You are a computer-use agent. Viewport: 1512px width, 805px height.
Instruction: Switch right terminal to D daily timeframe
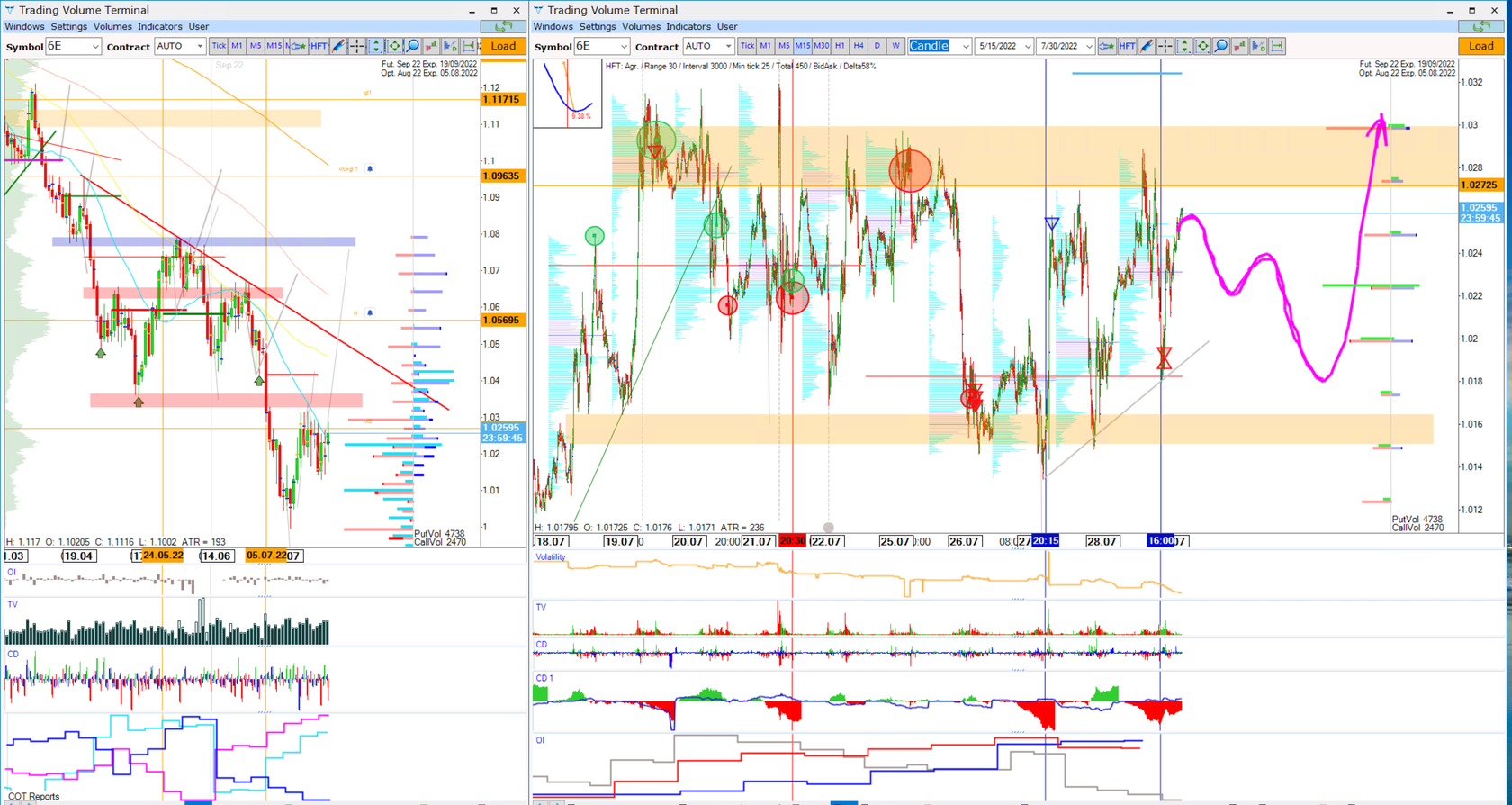(877, 46)
